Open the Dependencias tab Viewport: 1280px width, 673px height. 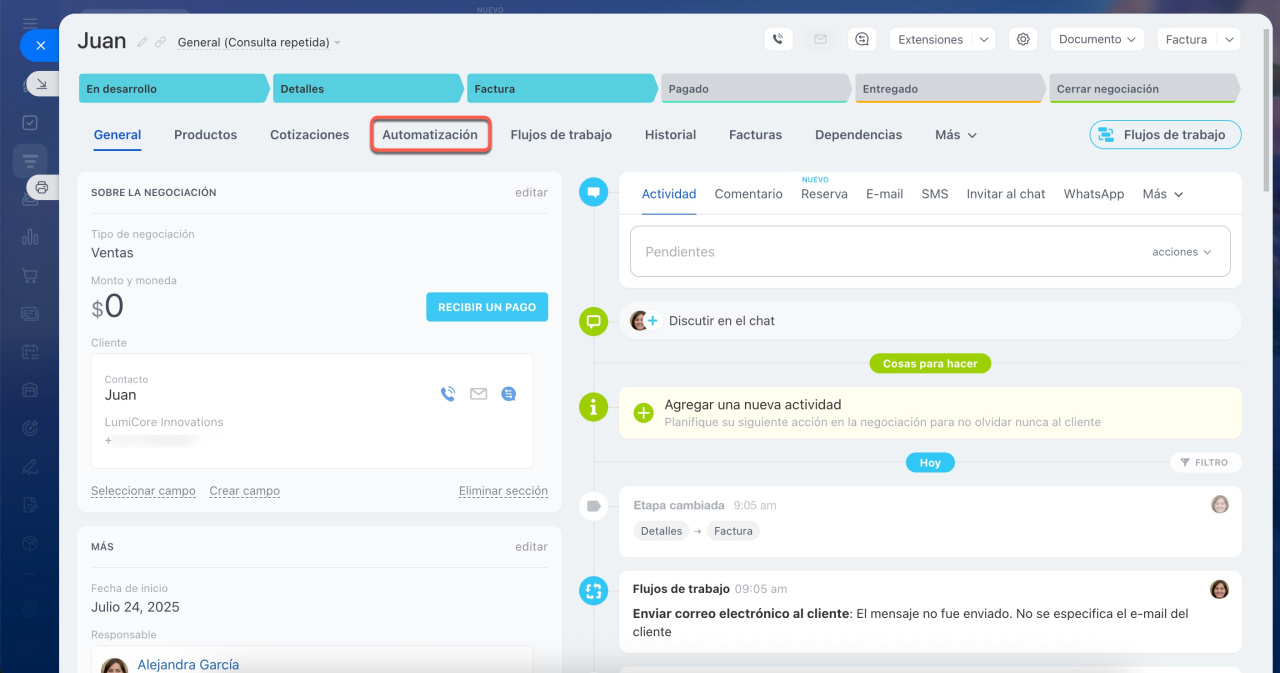(858, 135)
